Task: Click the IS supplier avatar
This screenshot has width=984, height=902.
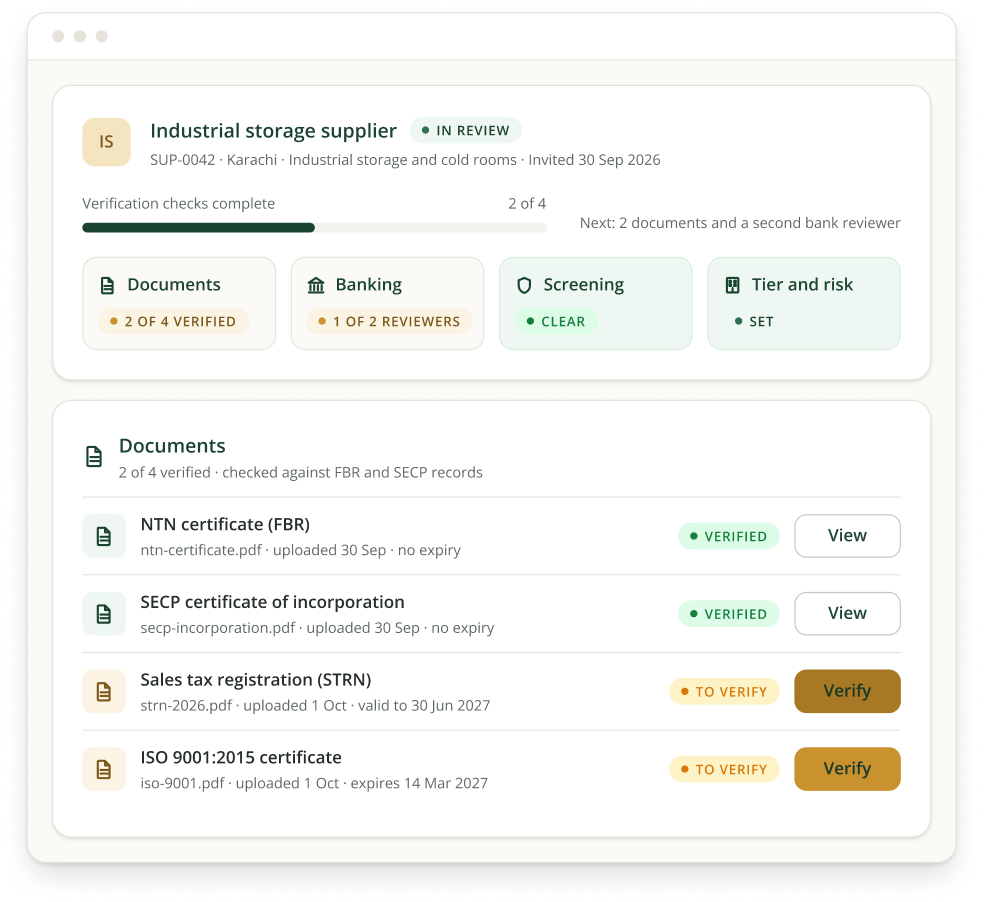Action: [x=106, y=142]
